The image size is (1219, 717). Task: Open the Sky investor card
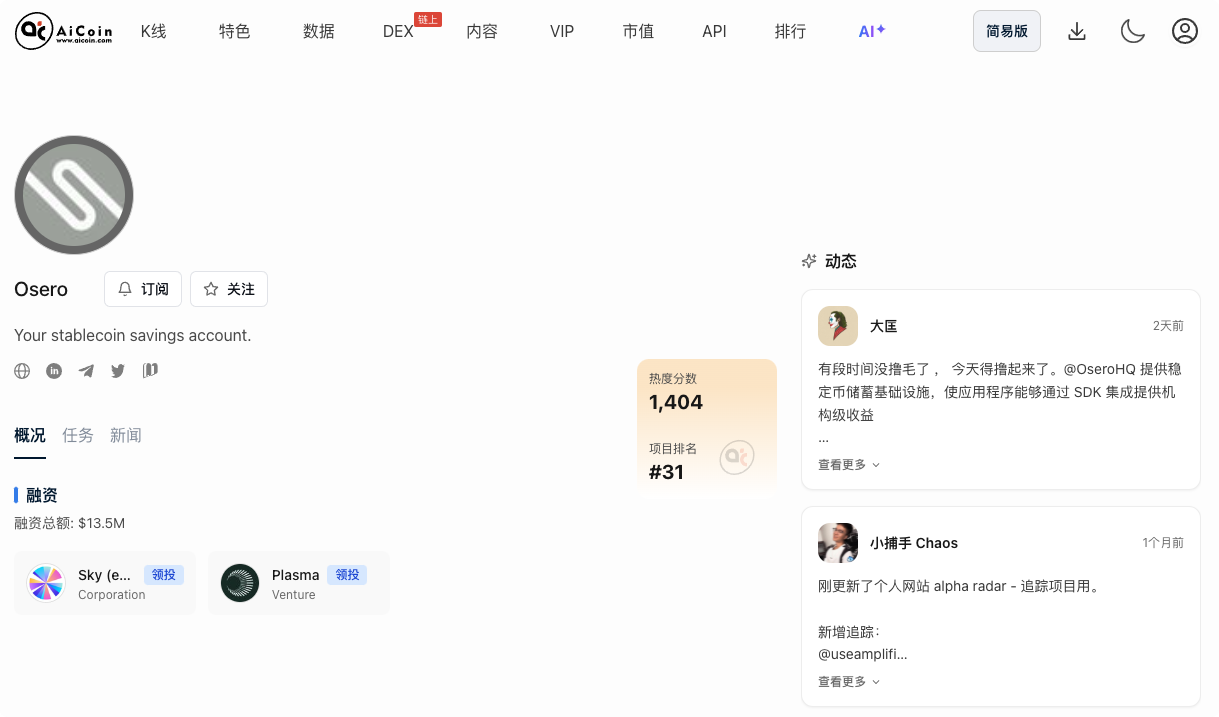click(x=105, y=583)
